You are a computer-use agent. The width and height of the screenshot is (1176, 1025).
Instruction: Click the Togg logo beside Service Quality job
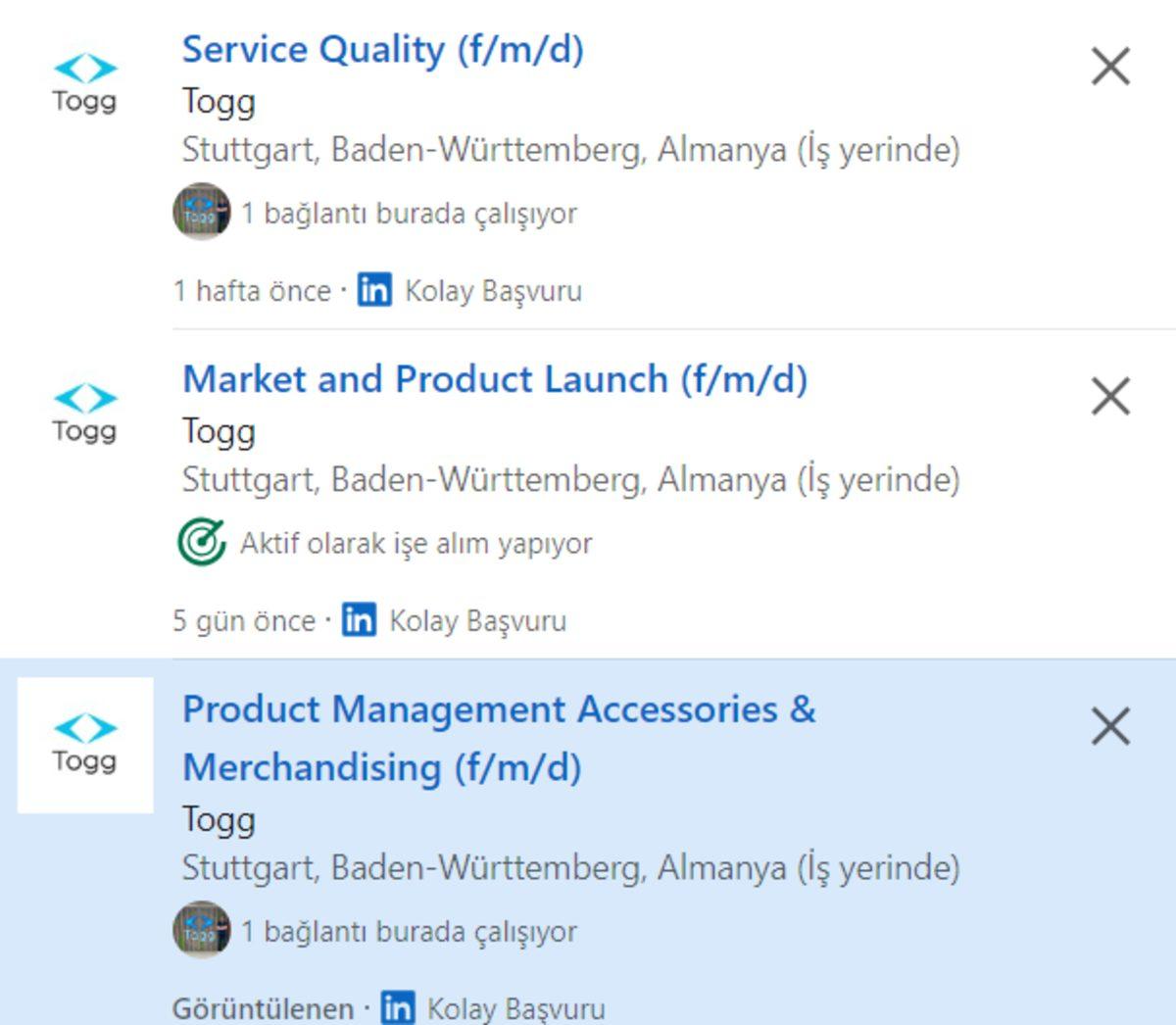[83, 83]
